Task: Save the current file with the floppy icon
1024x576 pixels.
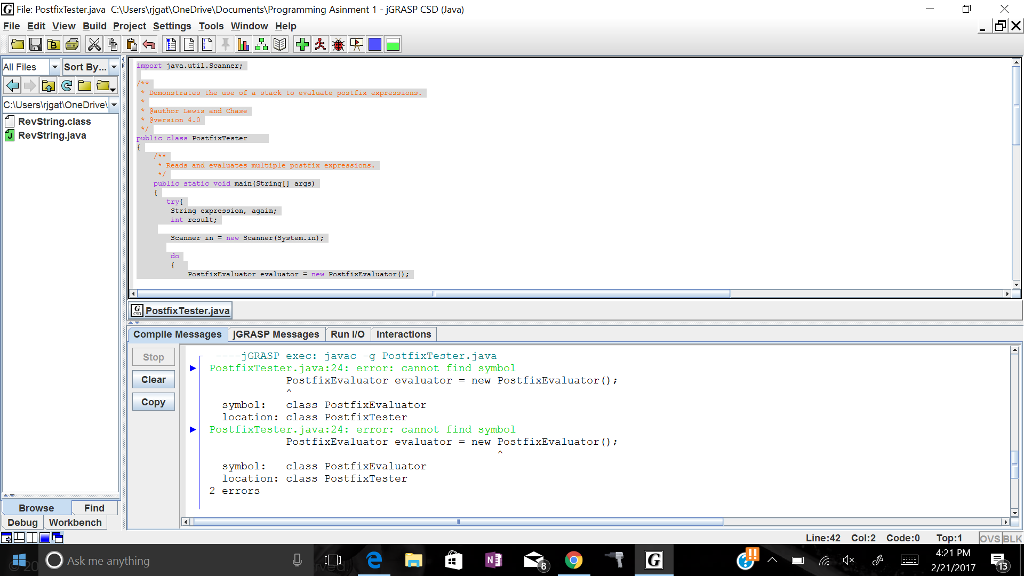Action: point(35,44)
